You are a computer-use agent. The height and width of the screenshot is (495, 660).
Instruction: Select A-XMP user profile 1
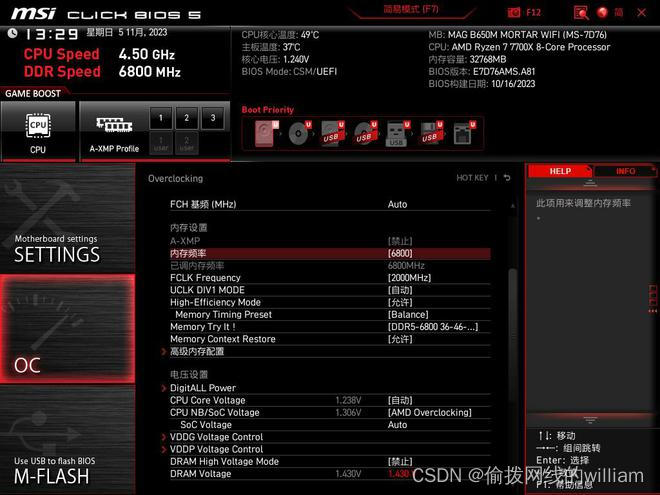[160, 143]
